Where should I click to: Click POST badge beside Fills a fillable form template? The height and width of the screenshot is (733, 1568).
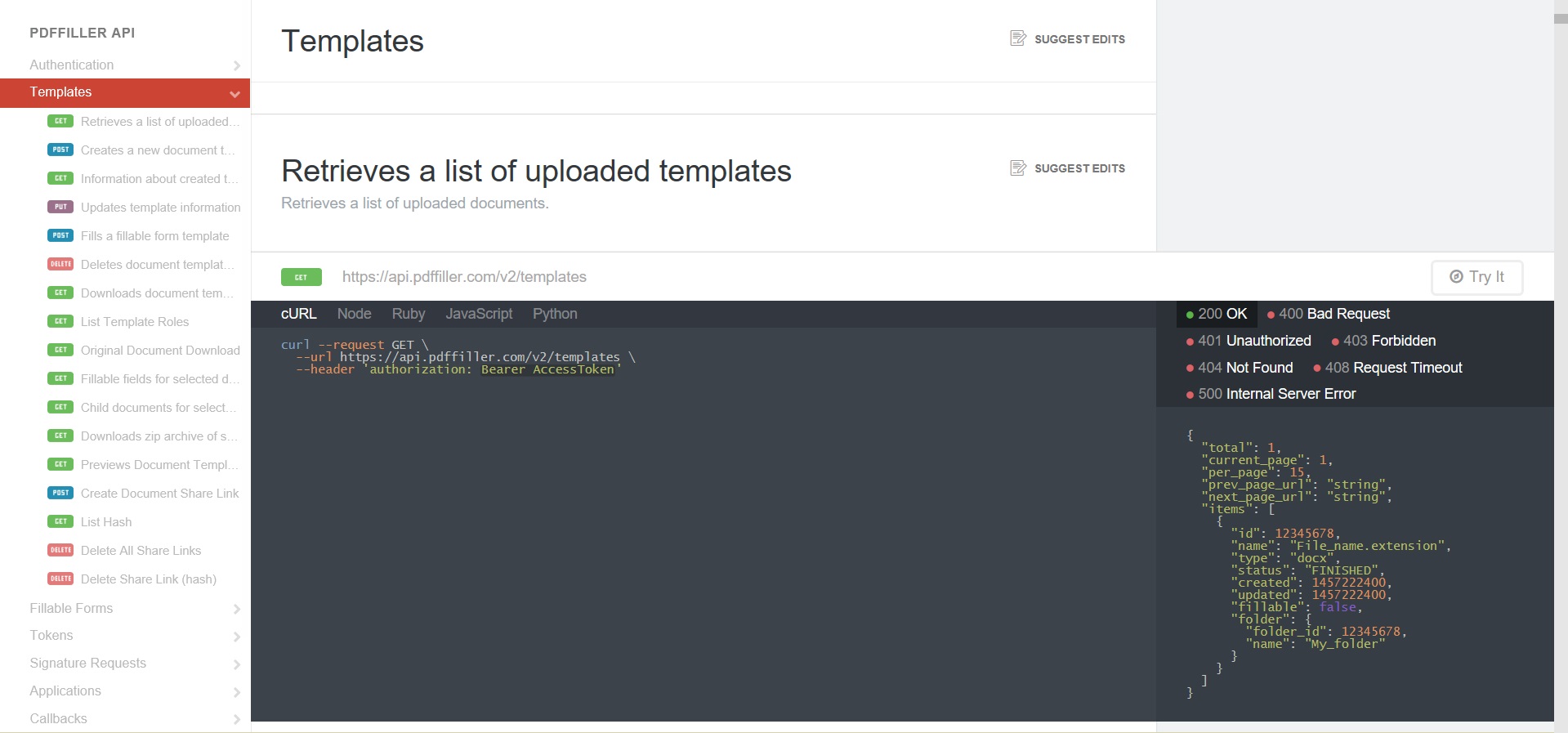coord(60,235)
